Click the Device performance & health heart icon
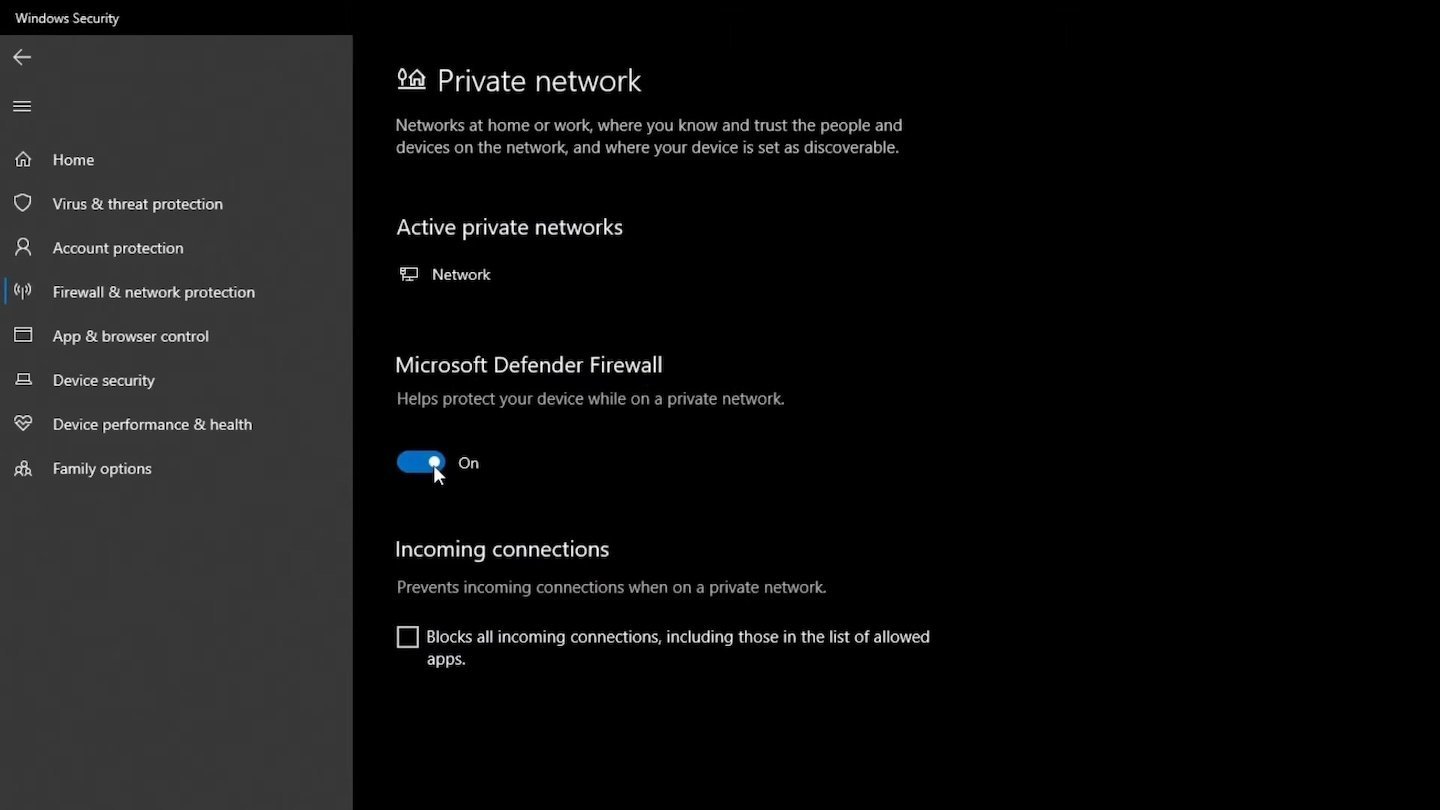The height and width of the screenshot is (810, 1440). (23, 424)
